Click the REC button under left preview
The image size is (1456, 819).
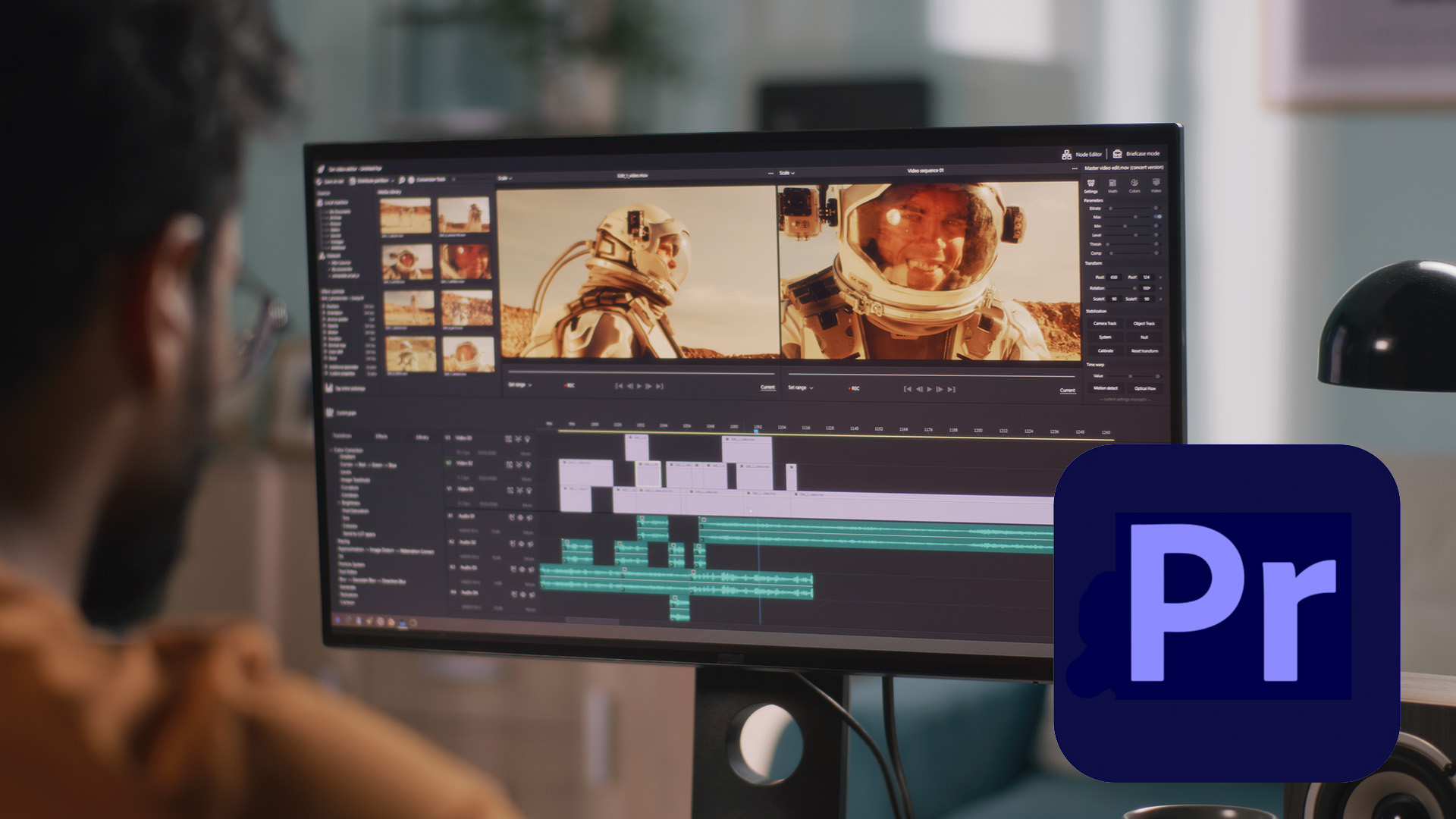[569, 385]
